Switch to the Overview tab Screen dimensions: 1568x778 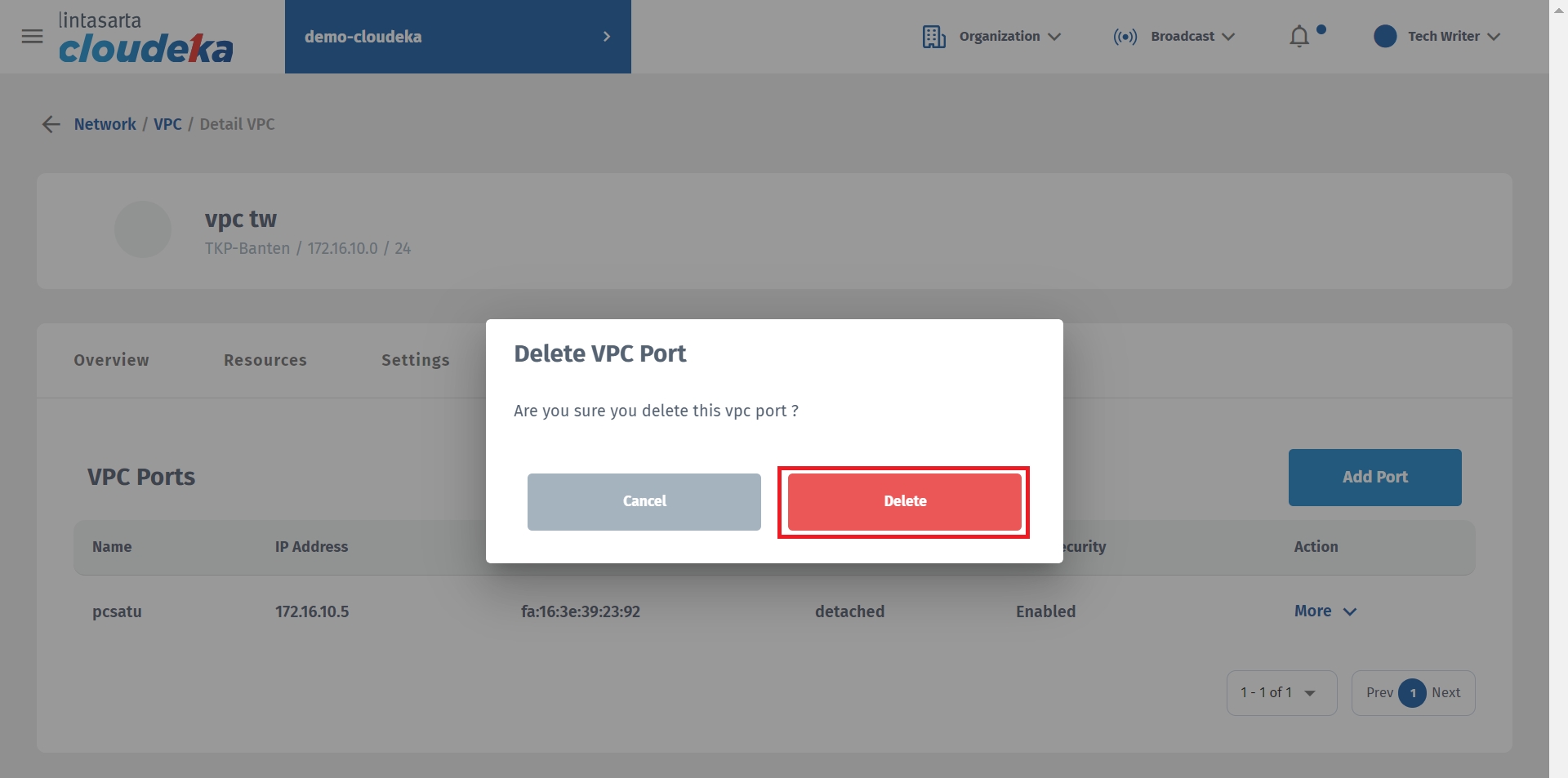pyautogui.click(x=111, y=360)
